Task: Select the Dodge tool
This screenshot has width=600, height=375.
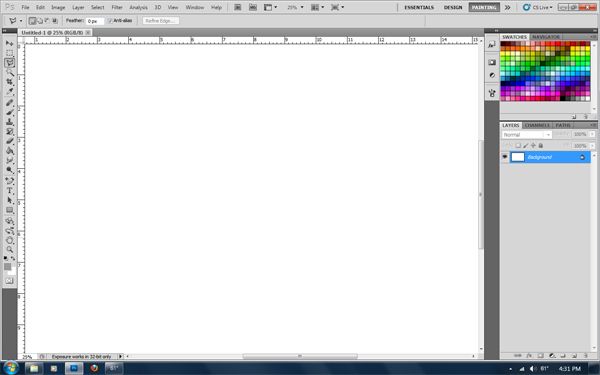Action: (10, 170)
